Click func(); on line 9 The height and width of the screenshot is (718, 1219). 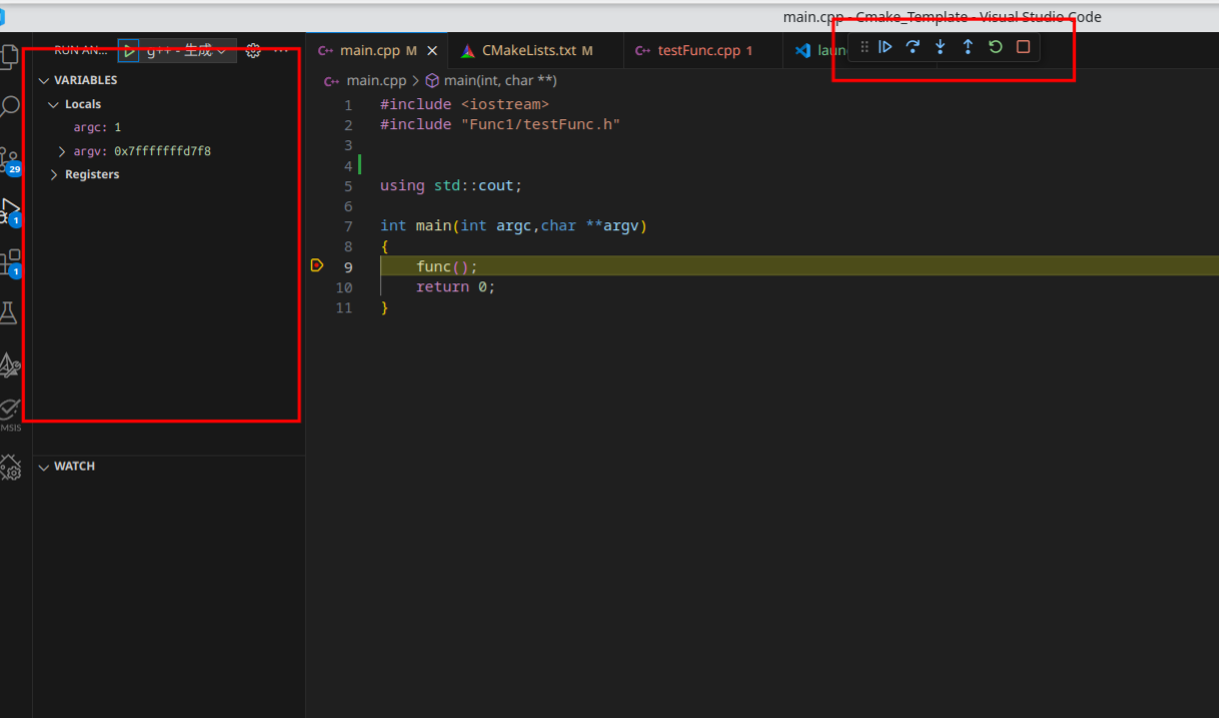(x=447, y=267)
